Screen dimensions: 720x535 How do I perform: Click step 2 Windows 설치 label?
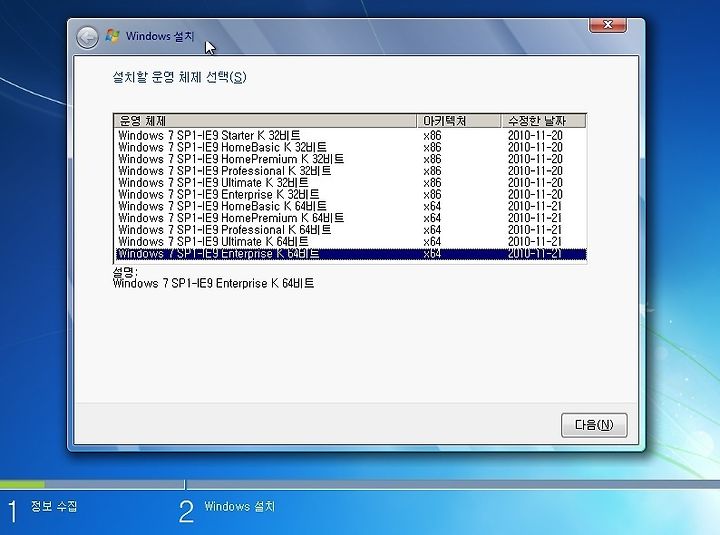click(x=240, y=506)
